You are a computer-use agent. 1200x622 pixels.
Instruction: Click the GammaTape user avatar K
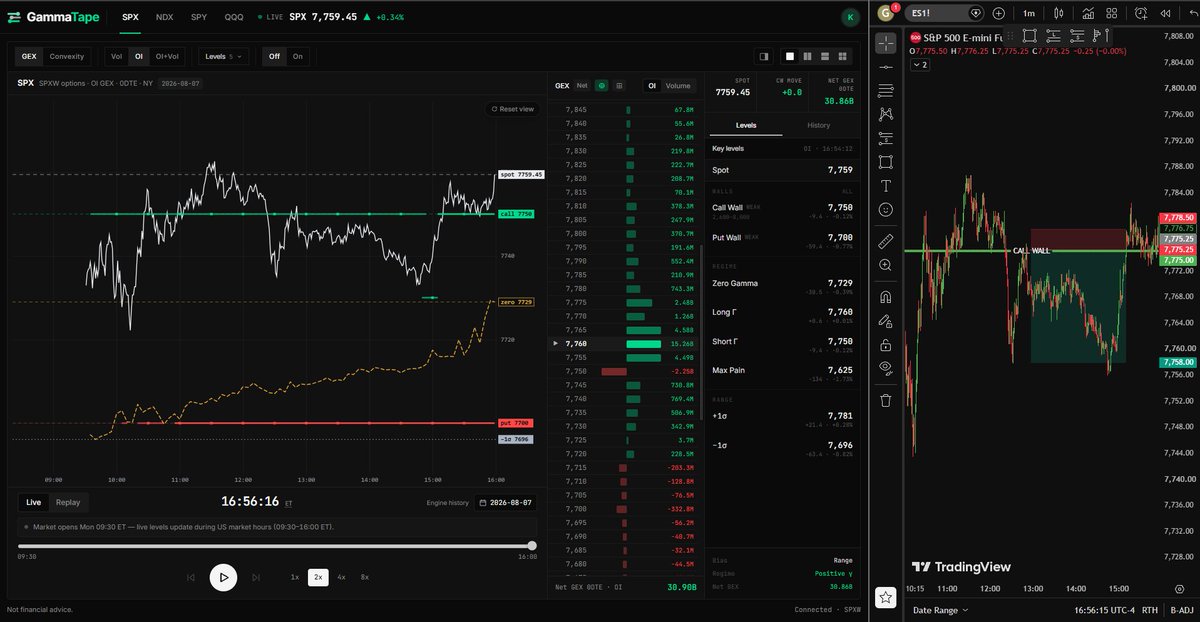[x=849, y=17]
